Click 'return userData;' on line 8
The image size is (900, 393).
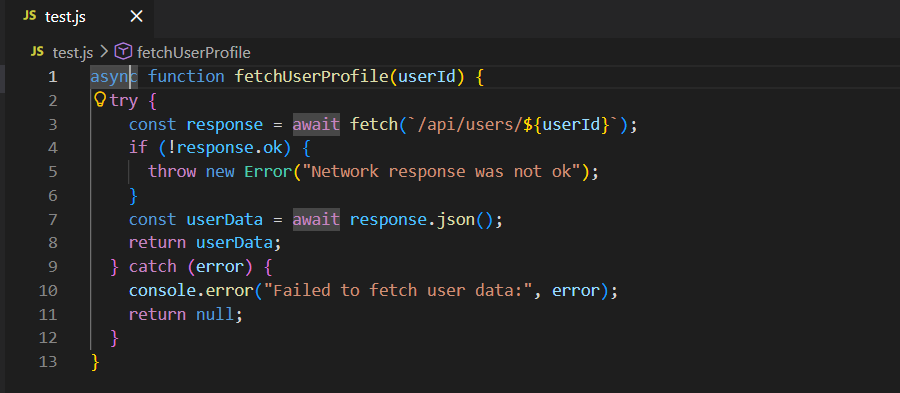pyautogui.click(x=205, y=243)
